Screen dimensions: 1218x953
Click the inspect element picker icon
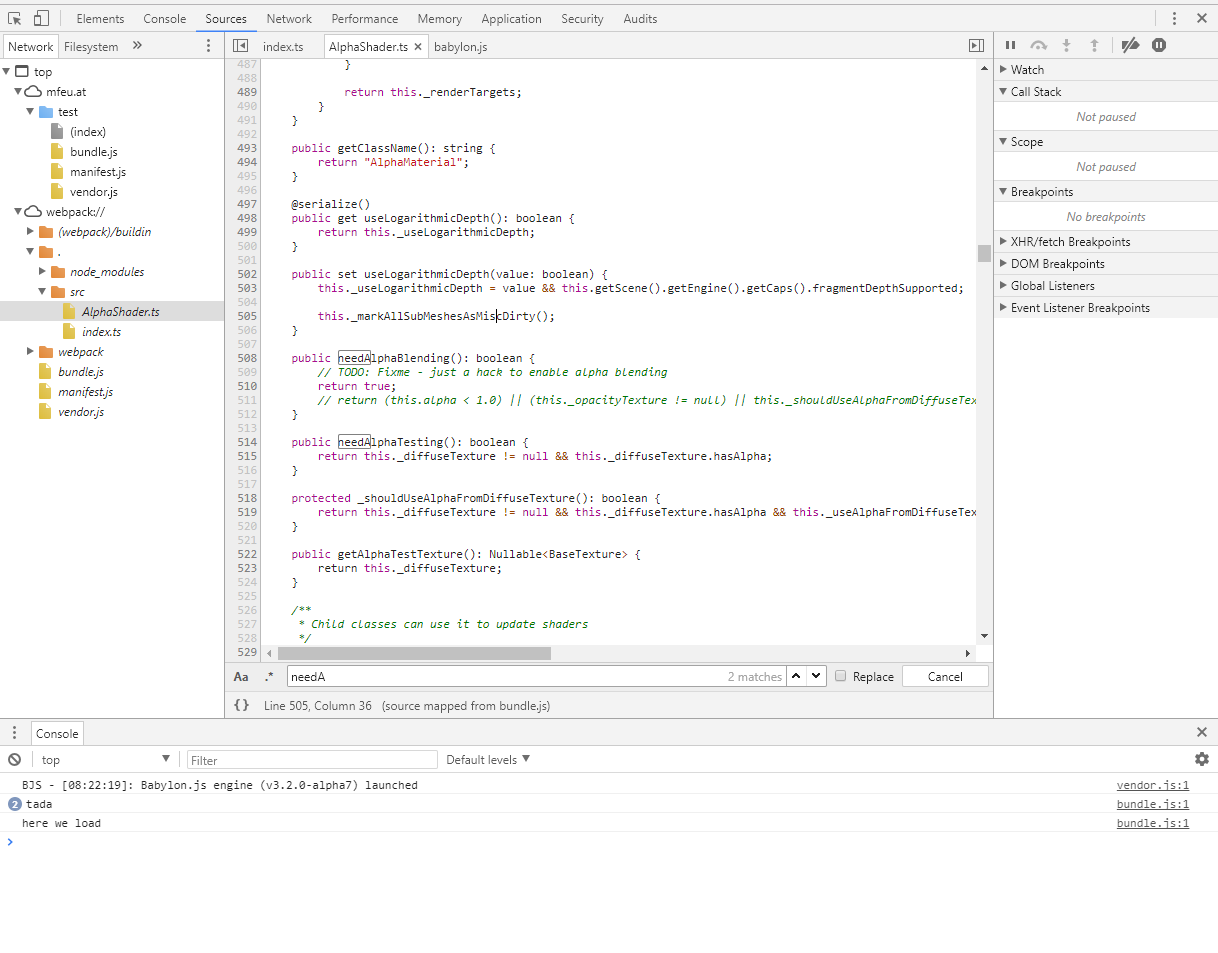click(15, 18)
